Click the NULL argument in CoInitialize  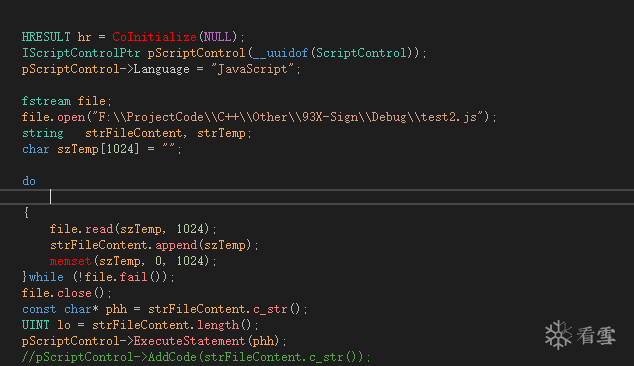pyautogui.click(x=218, y=37)
